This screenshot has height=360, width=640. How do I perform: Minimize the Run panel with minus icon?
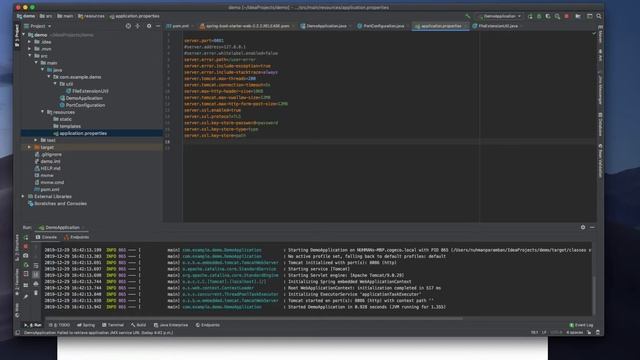(x=592, y=227)
